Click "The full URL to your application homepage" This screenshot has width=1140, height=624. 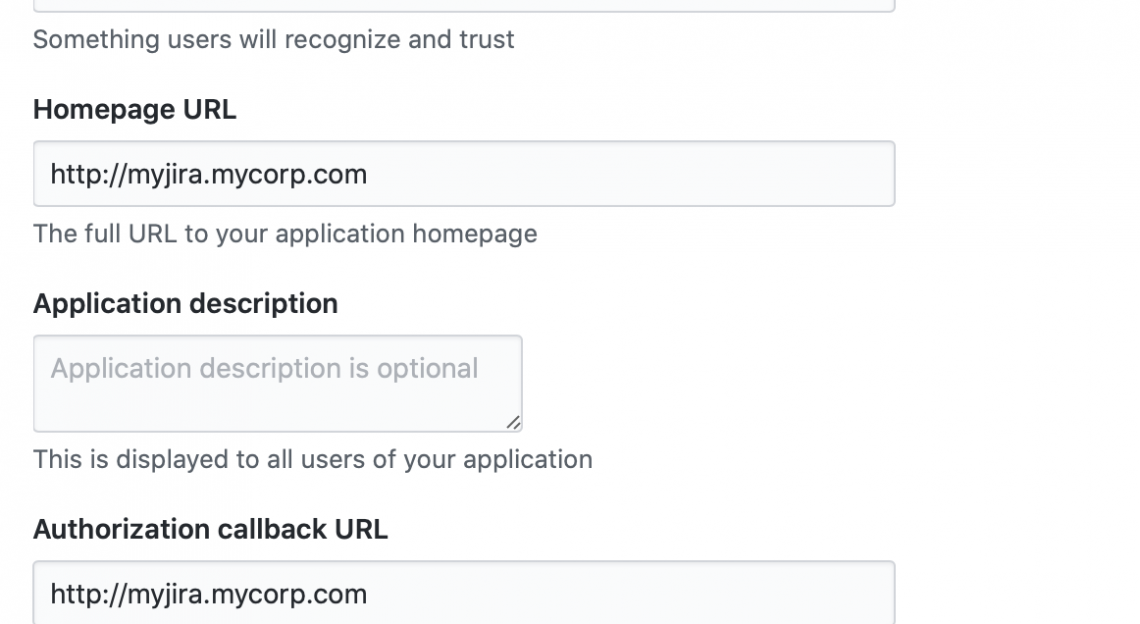(285, 234)
